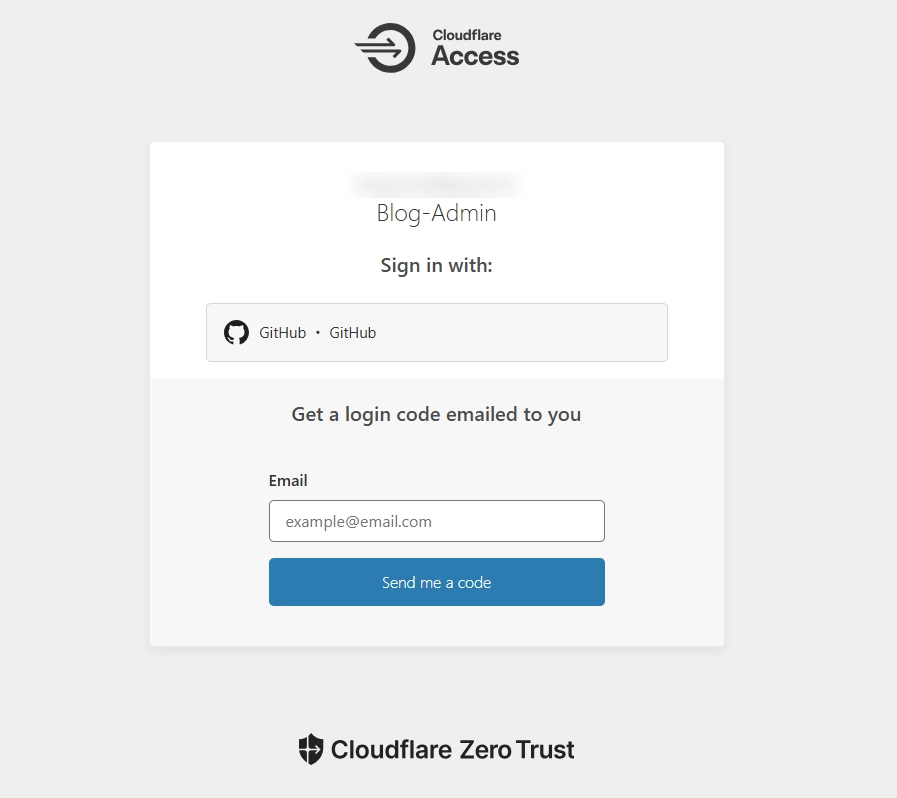Click the blurred team domain text above Blog-Admin

[436, 184]
